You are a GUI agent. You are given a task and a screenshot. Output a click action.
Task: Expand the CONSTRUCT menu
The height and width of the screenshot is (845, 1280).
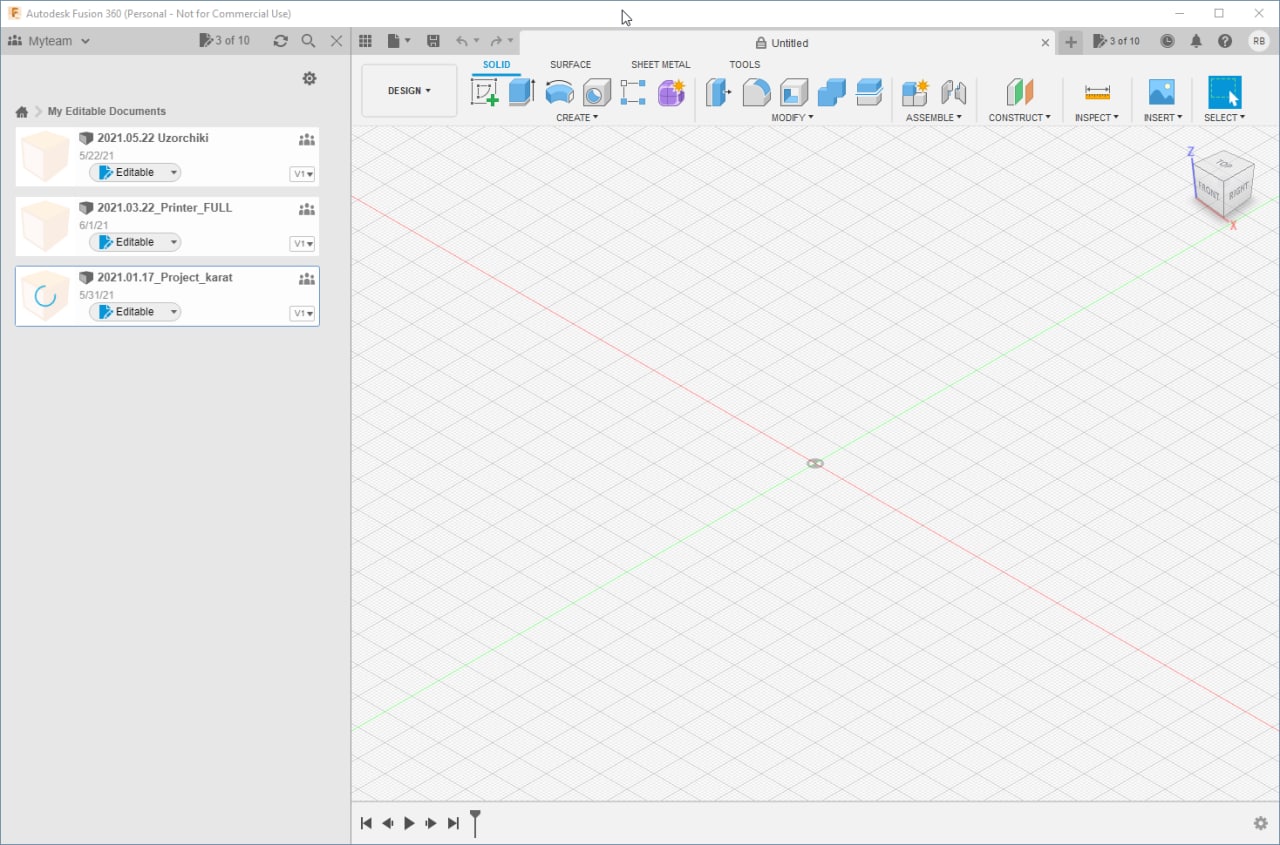click(1020, 118)
